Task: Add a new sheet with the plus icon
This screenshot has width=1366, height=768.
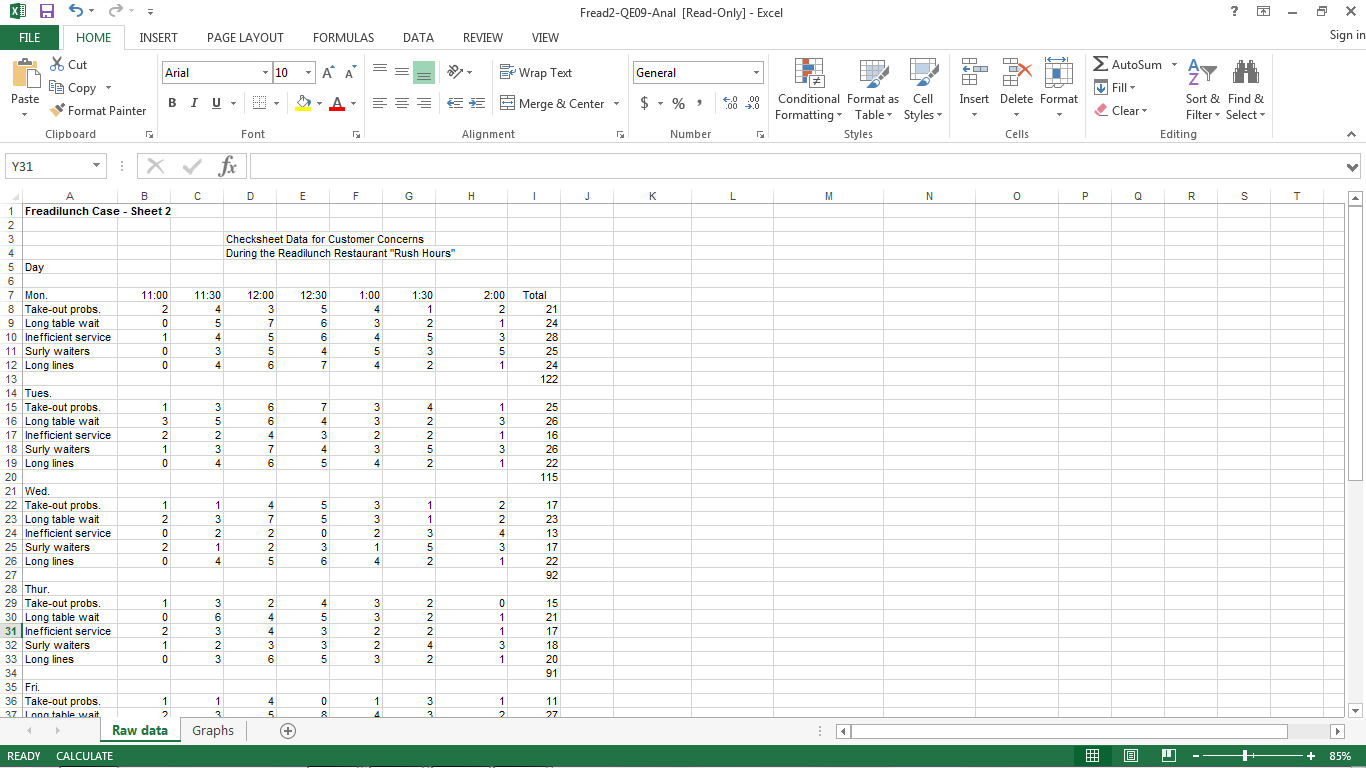Action: click(288, 731)
